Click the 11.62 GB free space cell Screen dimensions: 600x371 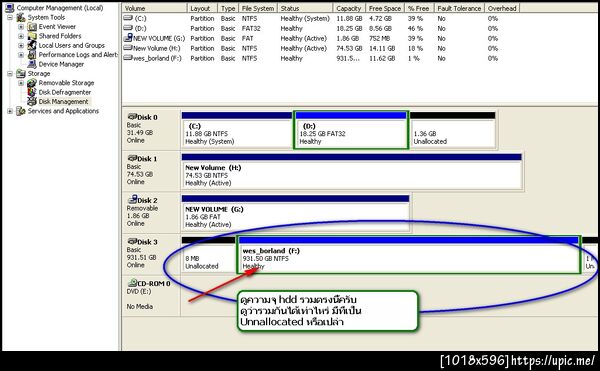point(382,58)
